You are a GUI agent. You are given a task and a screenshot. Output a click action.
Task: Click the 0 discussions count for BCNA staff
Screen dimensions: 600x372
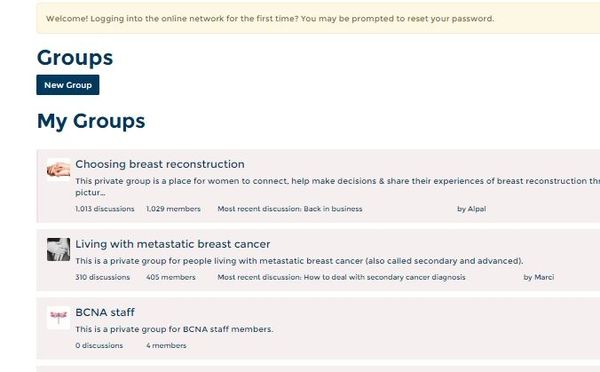click(99, 346)
